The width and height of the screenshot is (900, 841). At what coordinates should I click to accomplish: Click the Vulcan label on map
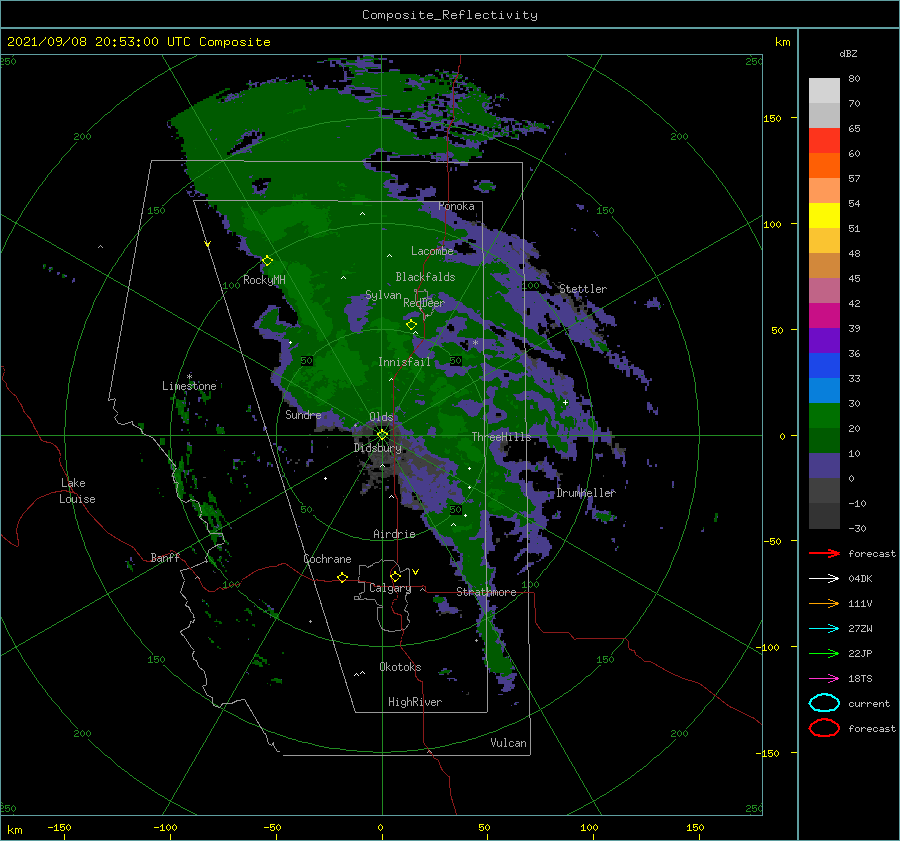point(509,743)
